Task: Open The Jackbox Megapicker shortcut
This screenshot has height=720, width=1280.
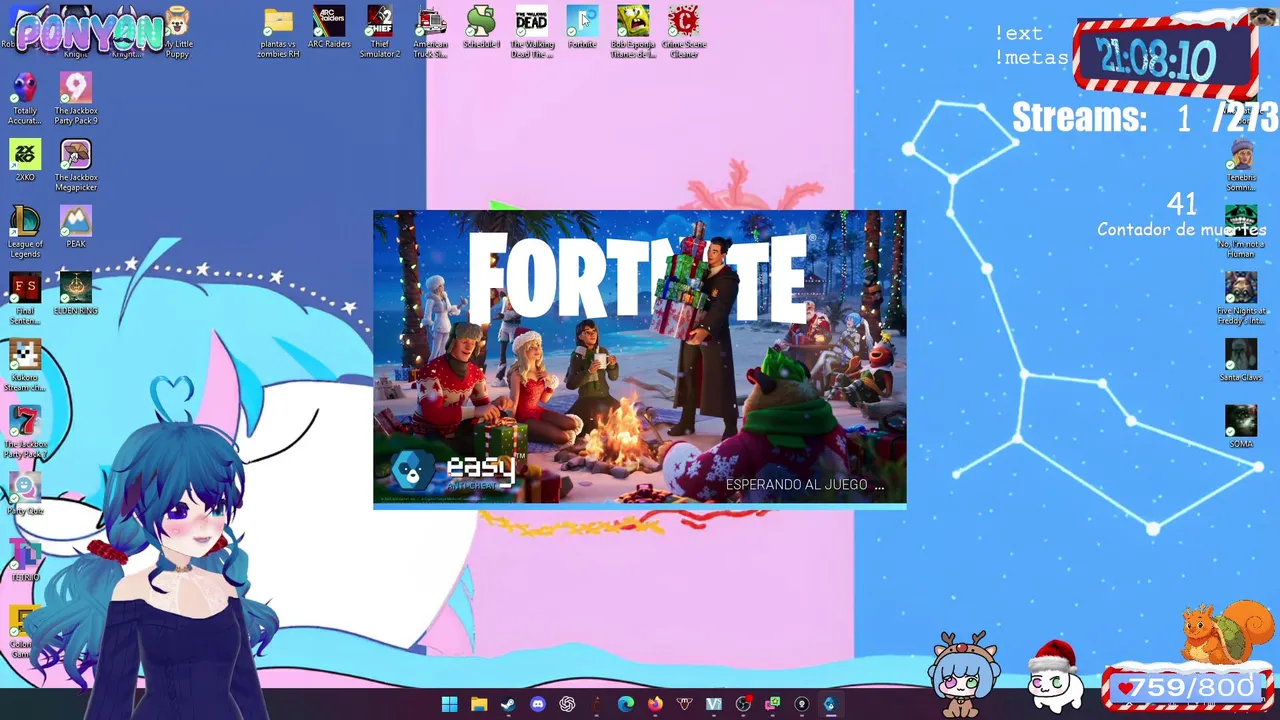Action: click(76, 166)
